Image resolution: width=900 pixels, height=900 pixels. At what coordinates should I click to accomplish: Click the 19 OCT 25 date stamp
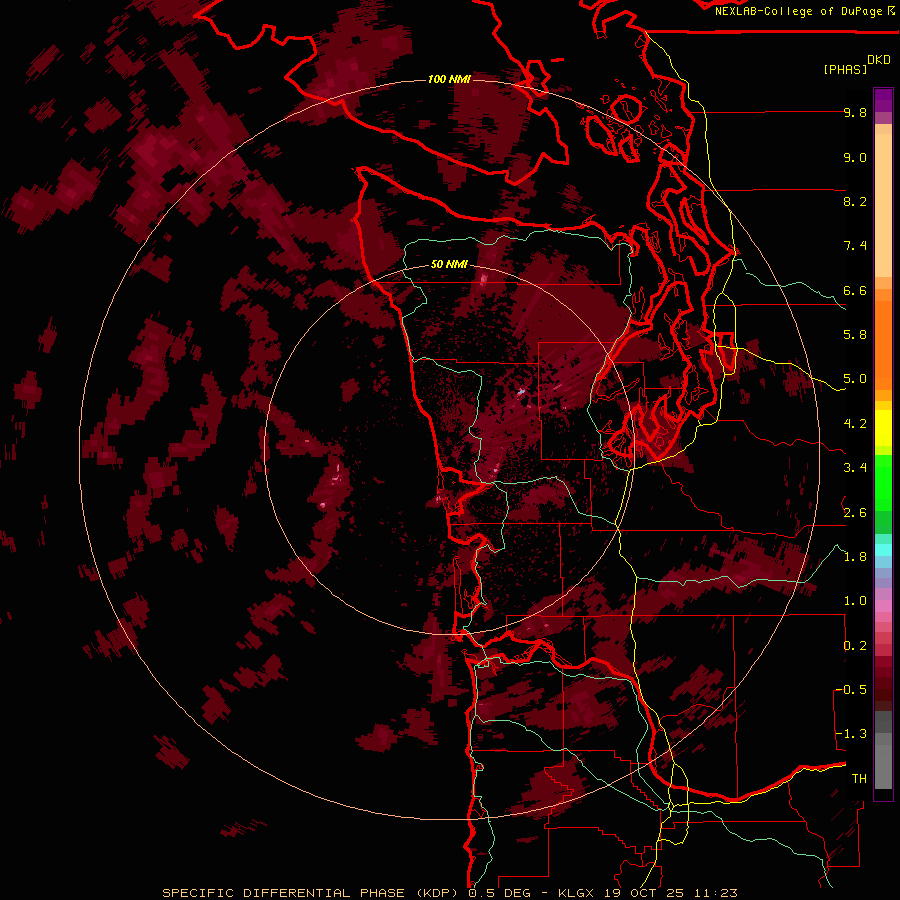tap(645, 893)
